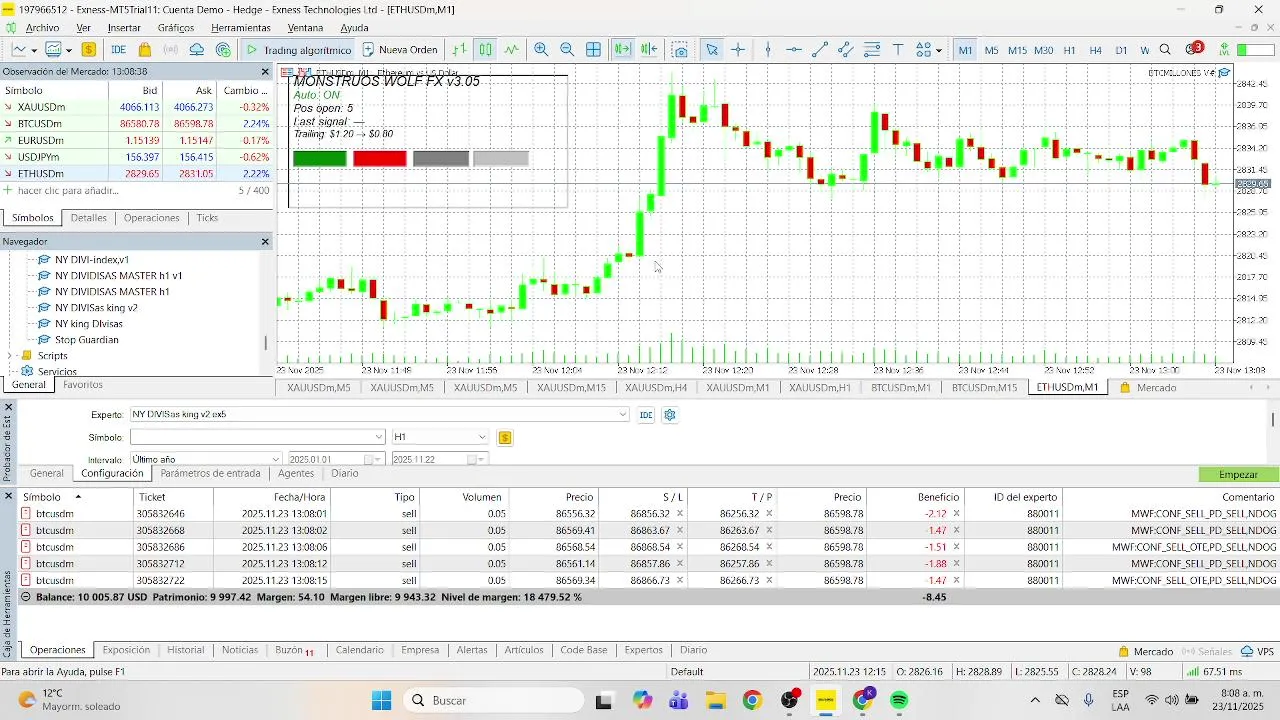Select the text label tool
1280x720 pixels.
point(898,49)
